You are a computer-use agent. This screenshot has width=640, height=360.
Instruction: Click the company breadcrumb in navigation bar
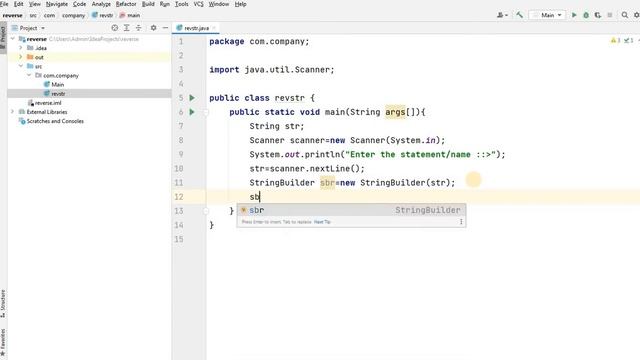click(x=73, y=15)
